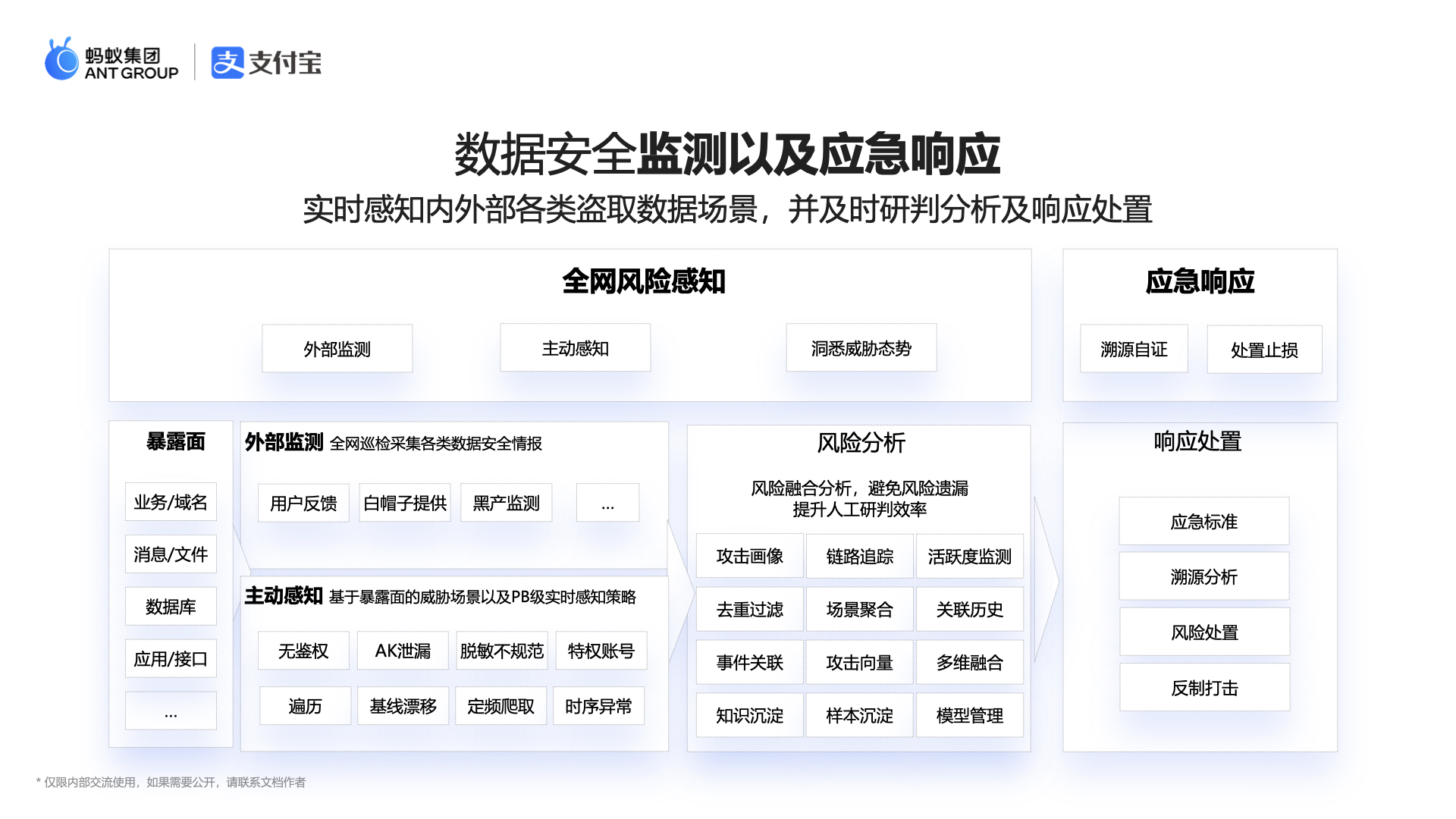1456x819 pixels.
Task: Click the 暴露面 heading
Action: pos(175,441)
